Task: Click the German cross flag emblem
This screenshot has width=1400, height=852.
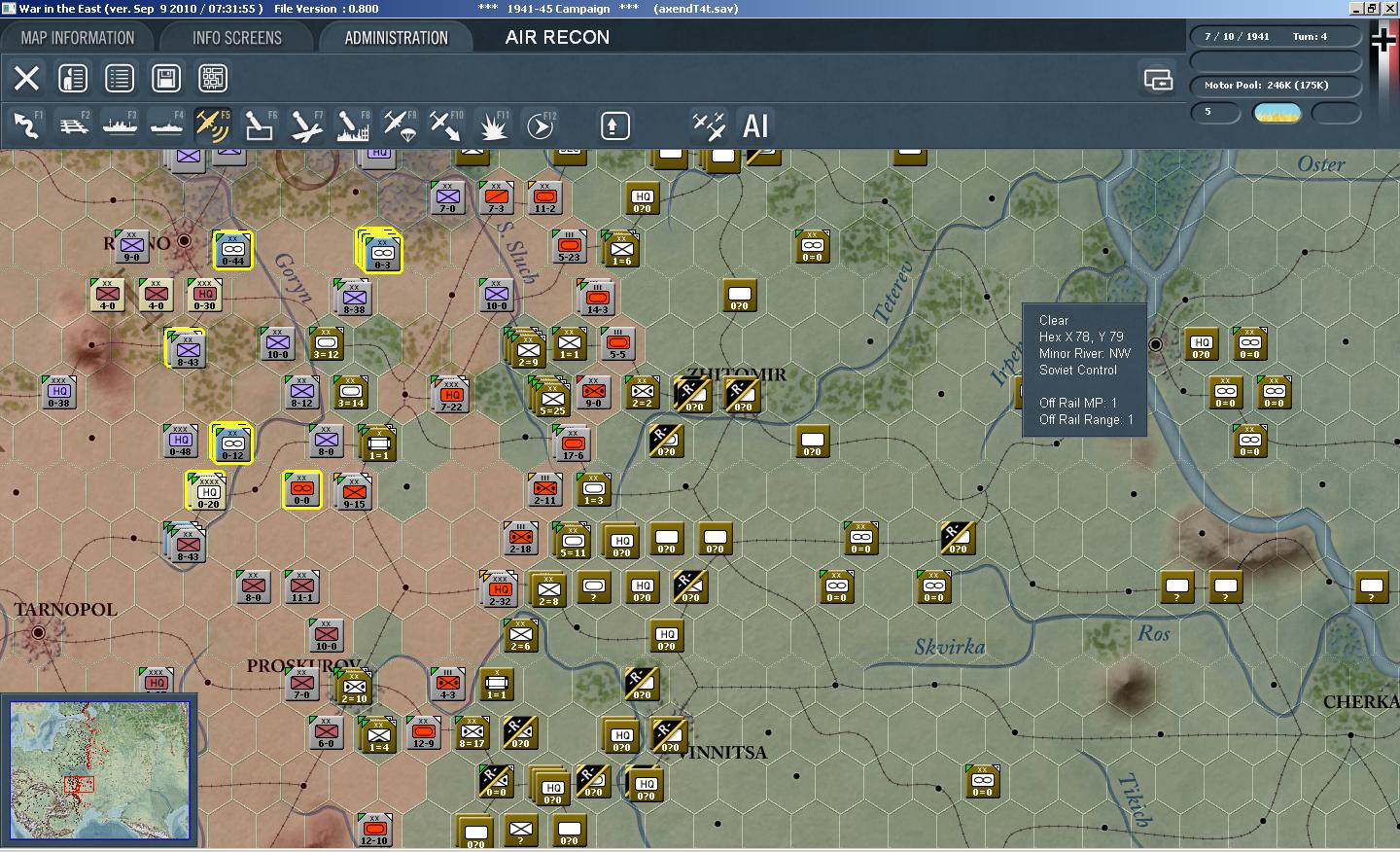Action: tap(1382, 40)
